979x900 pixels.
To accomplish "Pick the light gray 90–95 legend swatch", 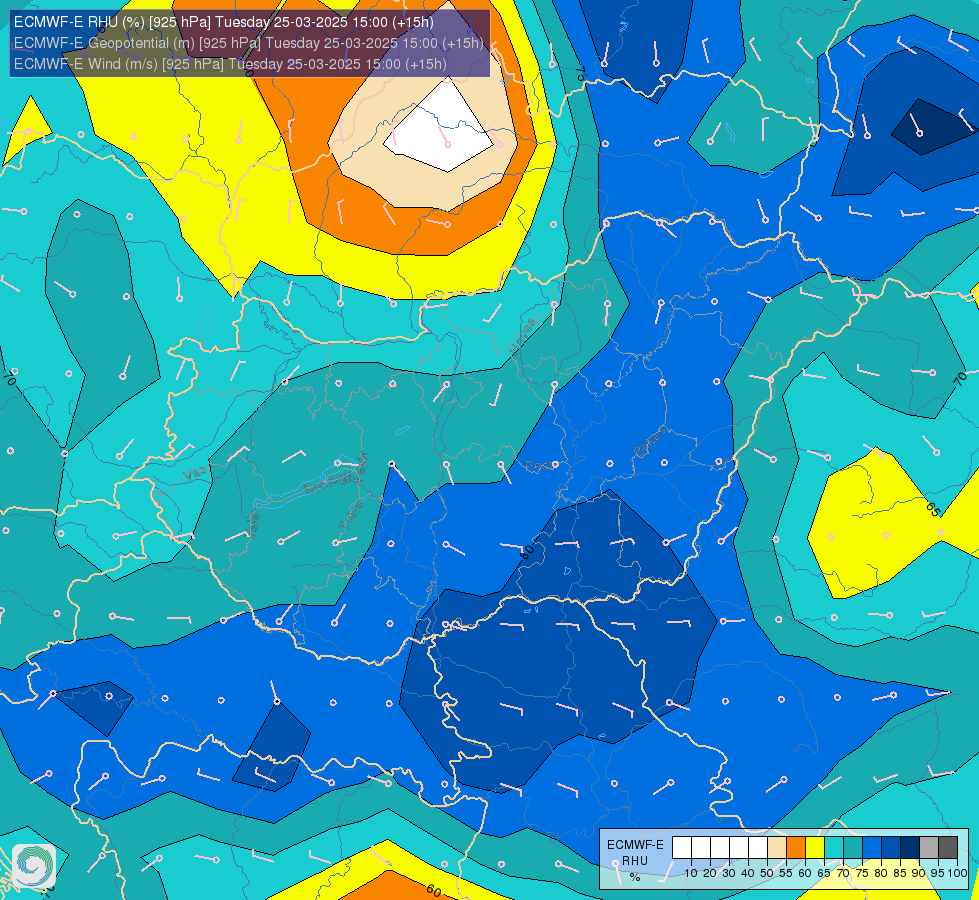I will click(x=929, y=848).
